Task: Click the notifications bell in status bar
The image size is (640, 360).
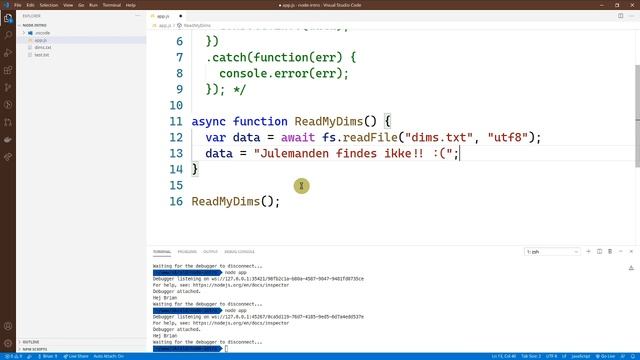Action: (x=633, y=356)
